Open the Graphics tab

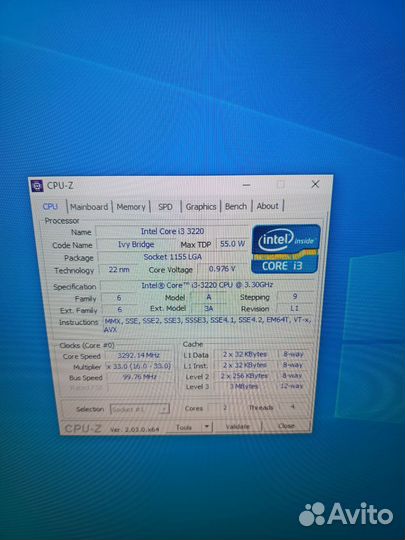(201, 206)
